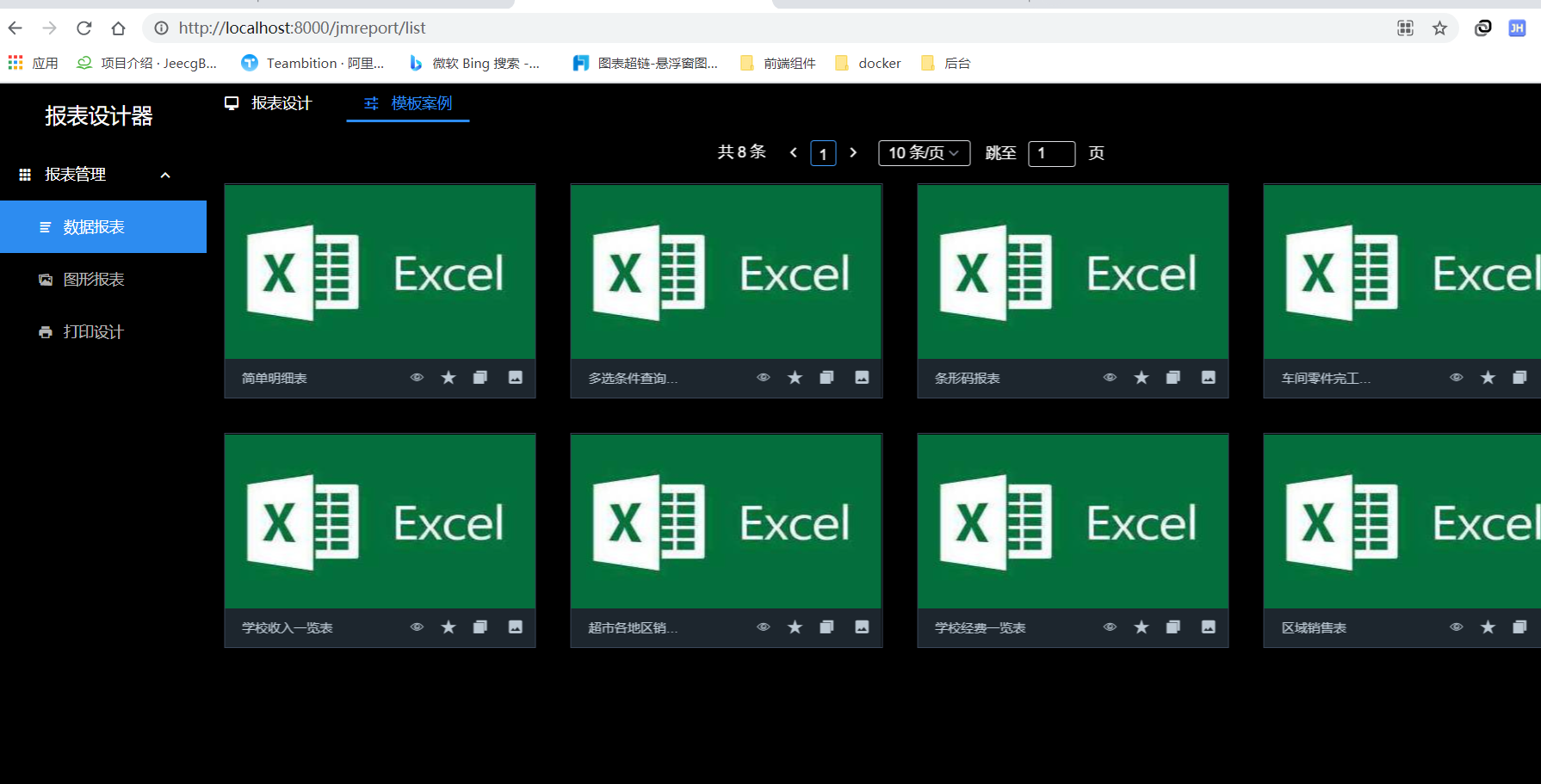Viewport: 1541px width, 784px height.
Task: Preview the 多选条件查询 template via eye icon
Action: (x=763, y=378)
